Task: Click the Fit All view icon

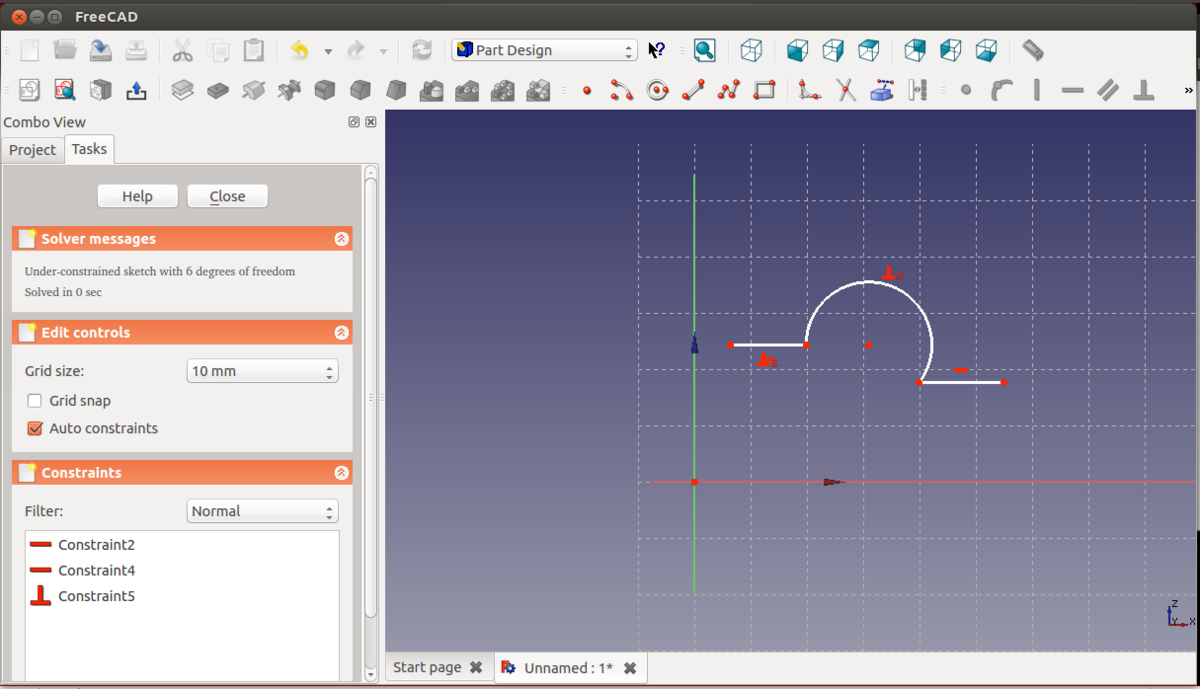Action: tap(704, 50)
